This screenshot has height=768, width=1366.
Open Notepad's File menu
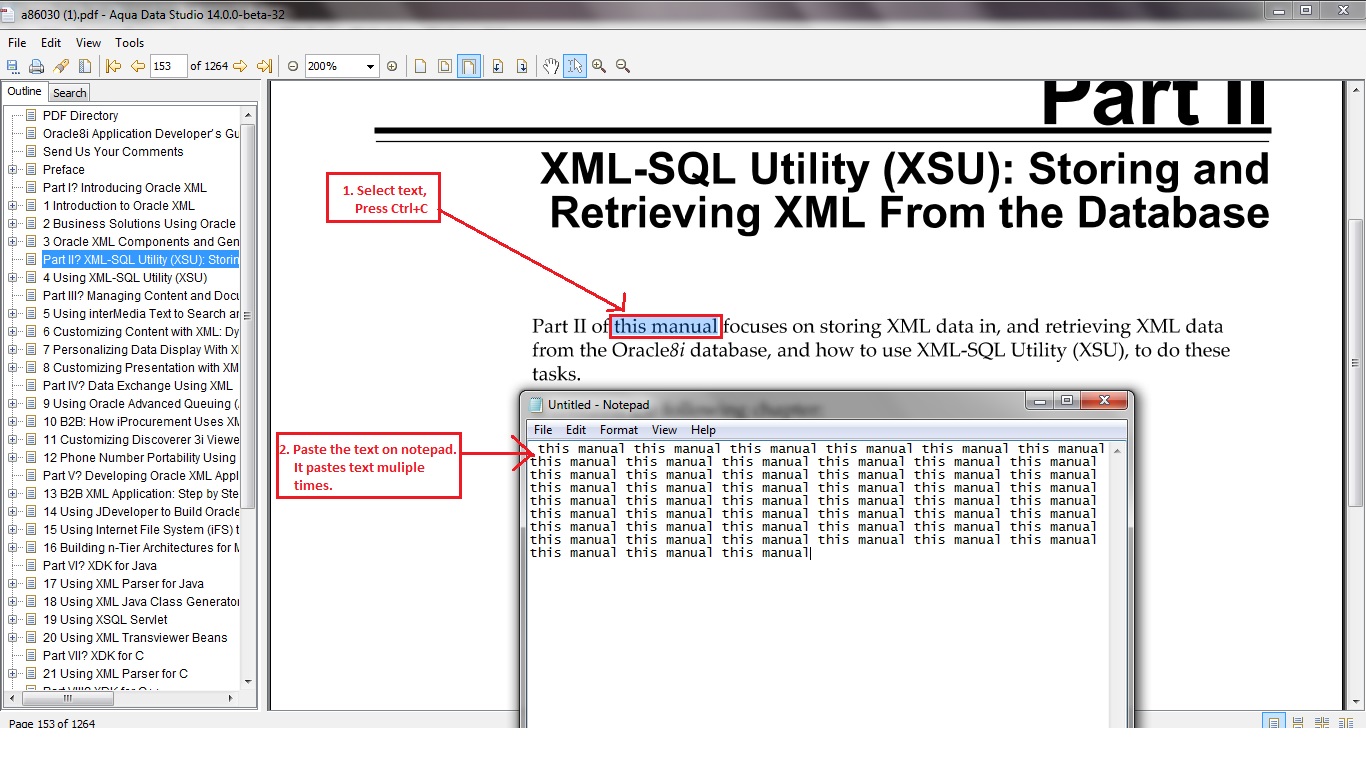point(543,430)
